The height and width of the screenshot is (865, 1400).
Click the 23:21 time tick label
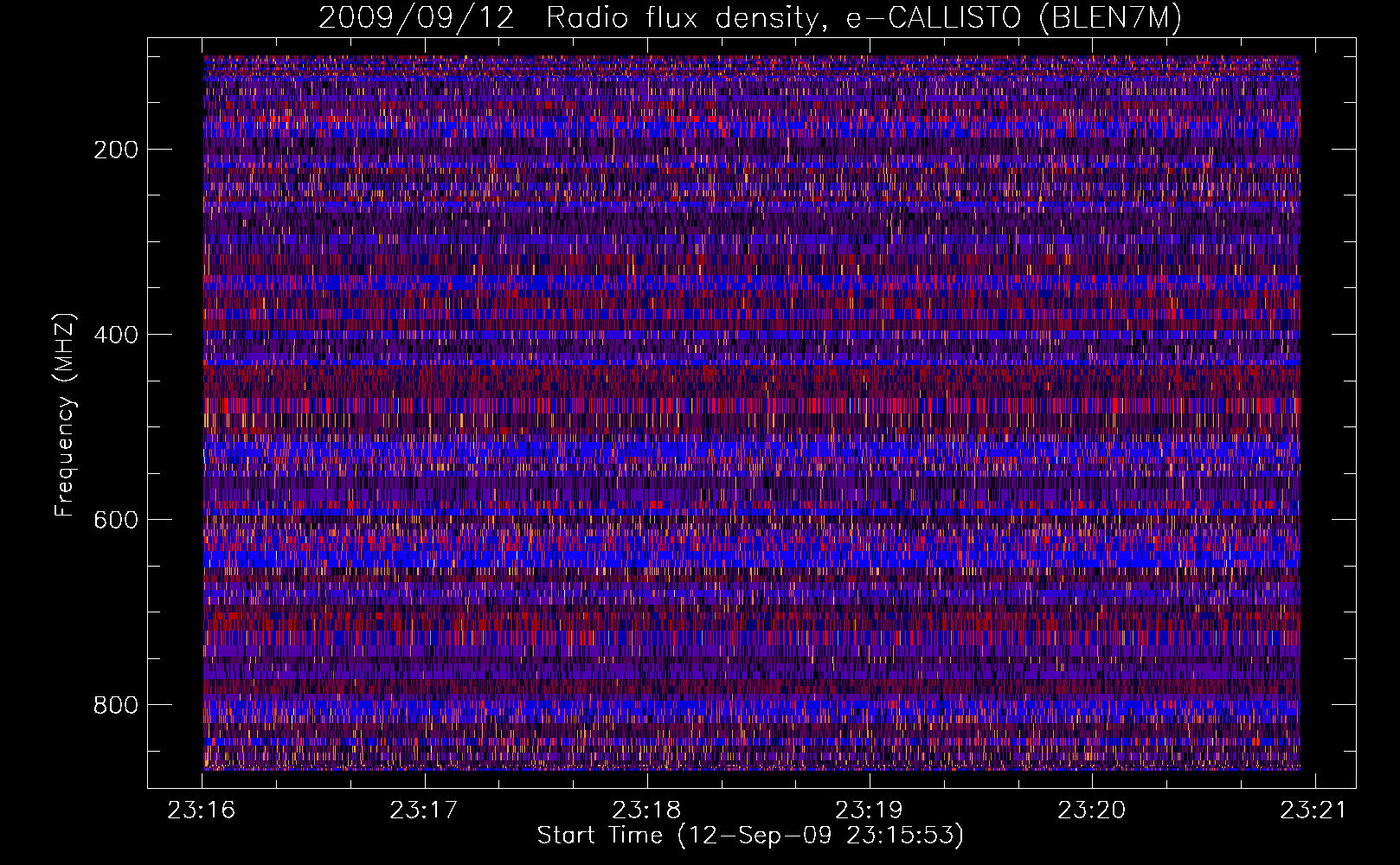tap(1314, 810)
